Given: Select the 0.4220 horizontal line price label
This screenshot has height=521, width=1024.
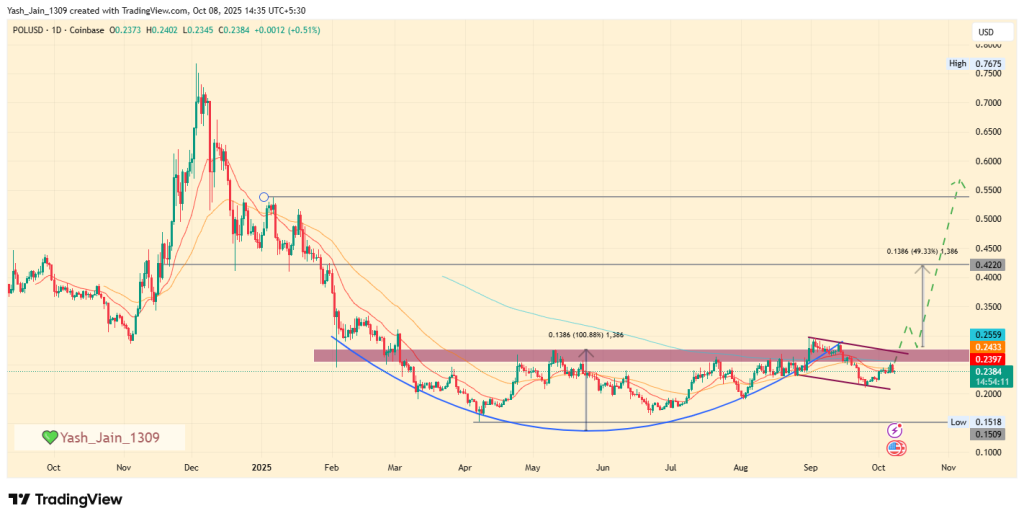Looking at the screenshot, I should [x=988, y=265].
